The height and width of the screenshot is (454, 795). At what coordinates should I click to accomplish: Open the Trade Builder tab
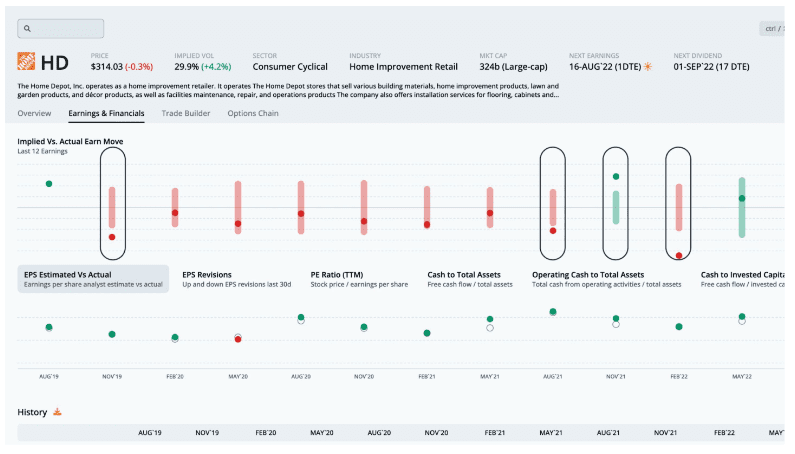(x=186, y=114)
